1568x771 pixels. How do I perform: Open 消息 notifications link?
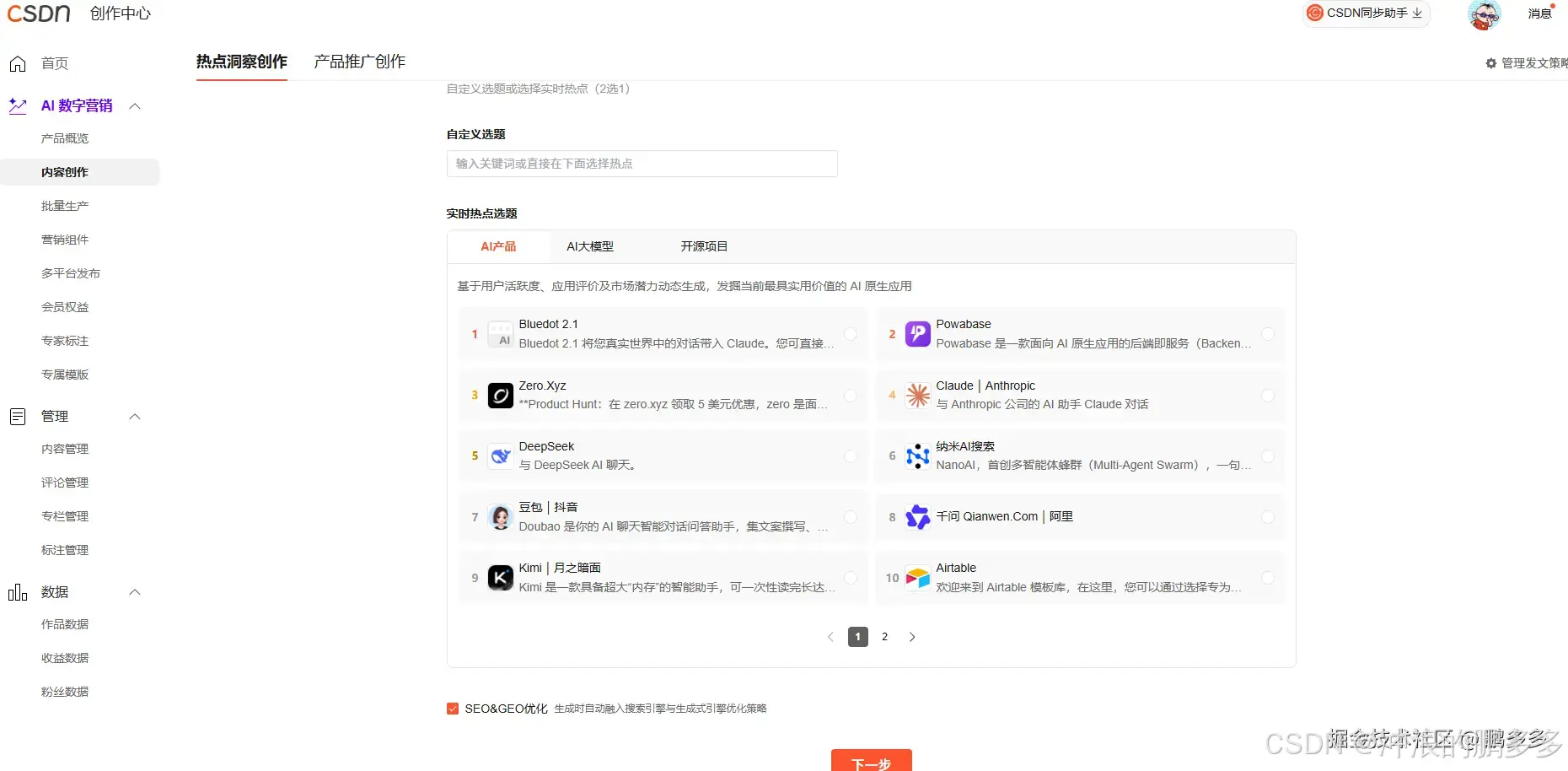tap(1540, 13)
